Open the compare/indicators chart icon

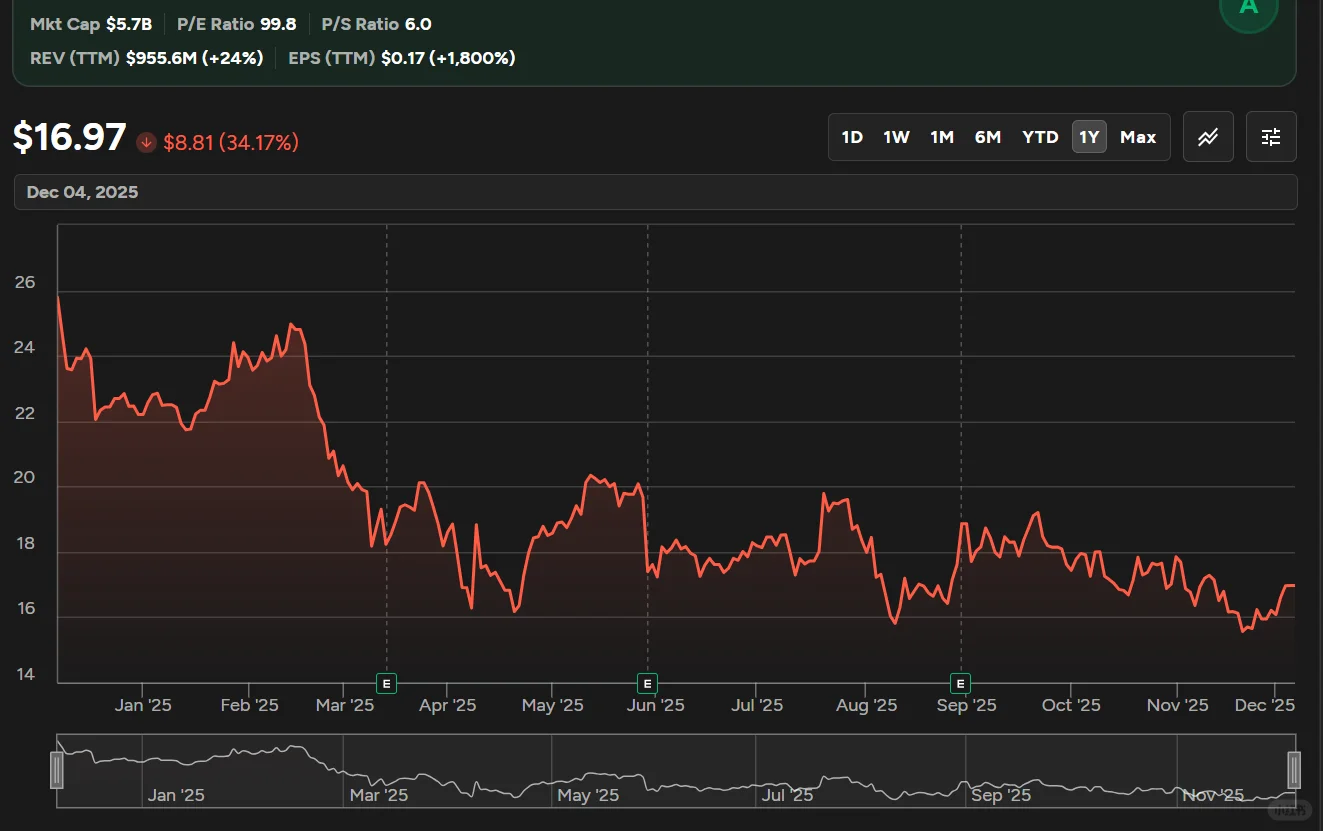pos(1207,137)
